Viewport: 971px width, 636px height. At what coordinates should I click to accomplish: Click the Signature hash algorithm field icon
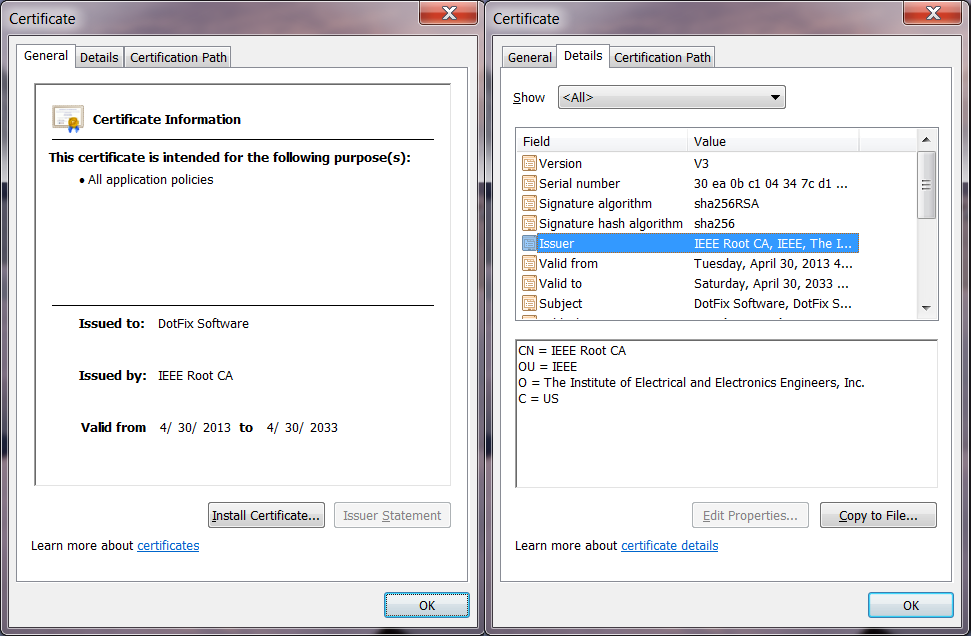529,224
